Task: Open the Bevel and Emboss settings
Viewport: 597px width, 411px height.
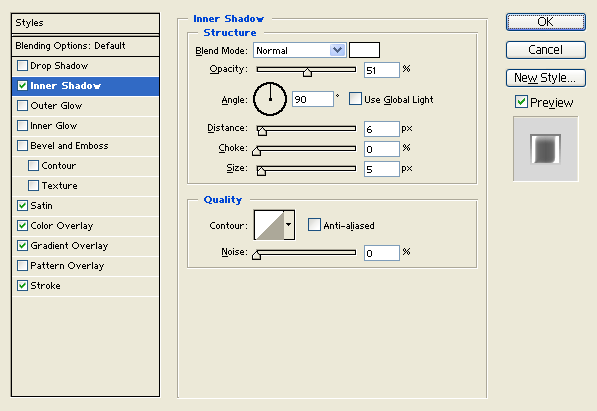Action: click(x=85, y=146)
